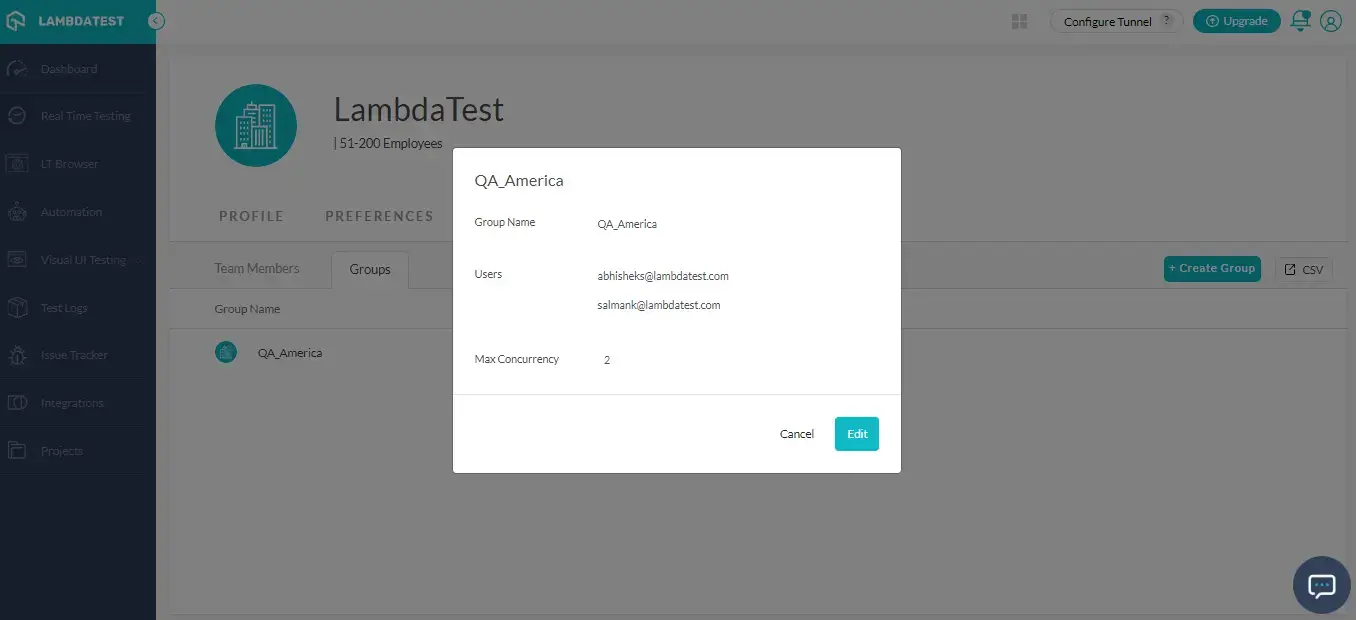Collapse the sidebar with arrow toggle
The width and height of the screenshot is (1356, 620).
pos(156,21)
